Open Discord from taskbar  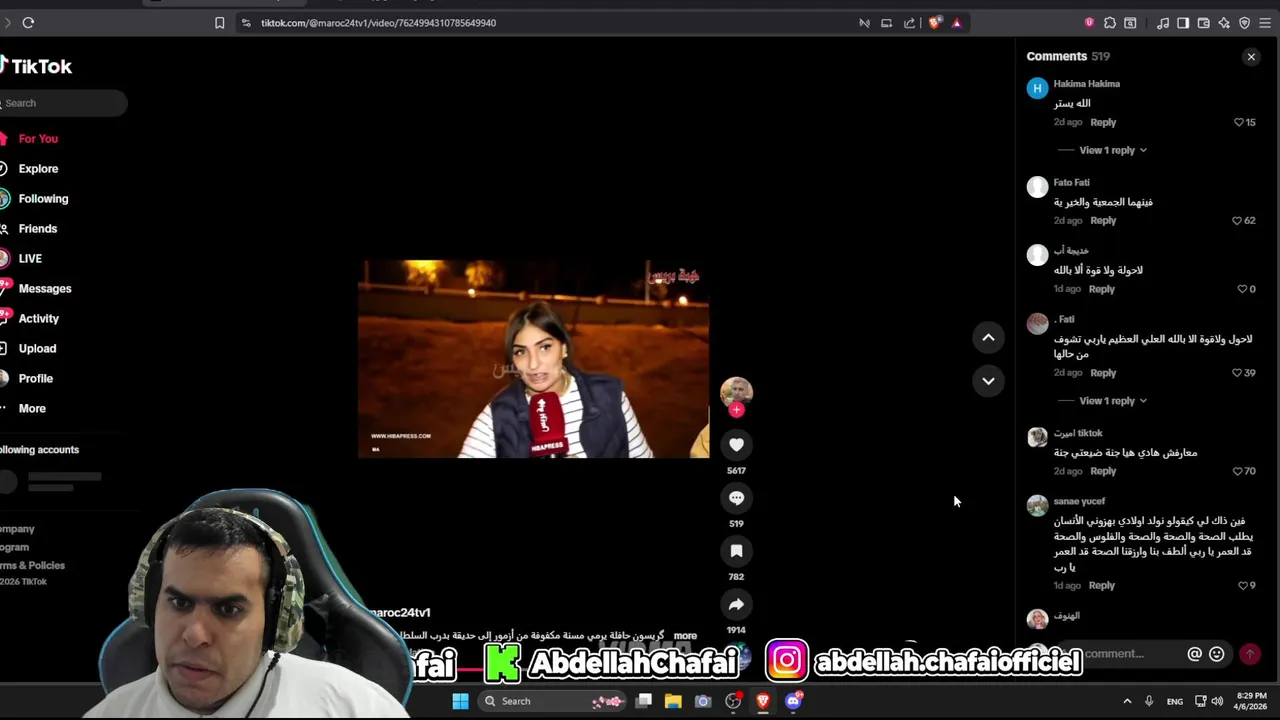click(x=793, y=701)
